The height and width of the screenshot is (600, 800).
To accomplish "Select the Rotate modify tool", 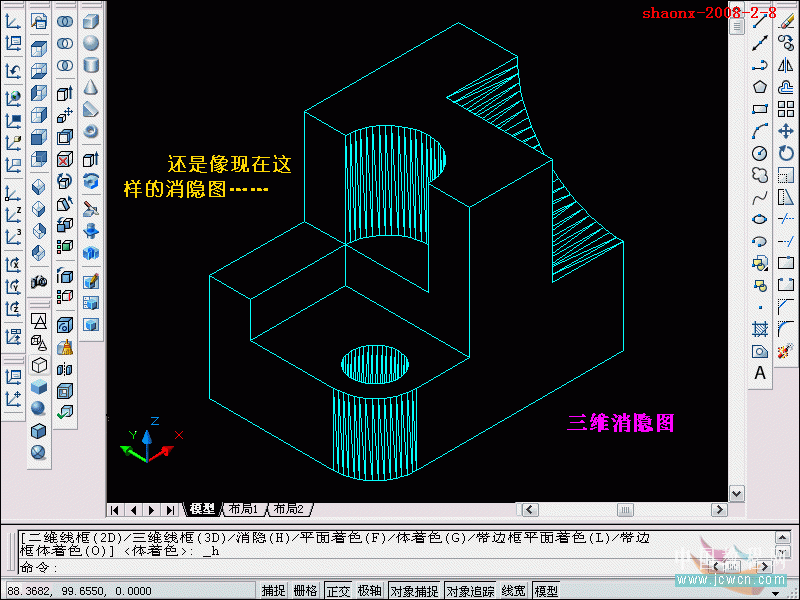I will [x=786, y=153].
